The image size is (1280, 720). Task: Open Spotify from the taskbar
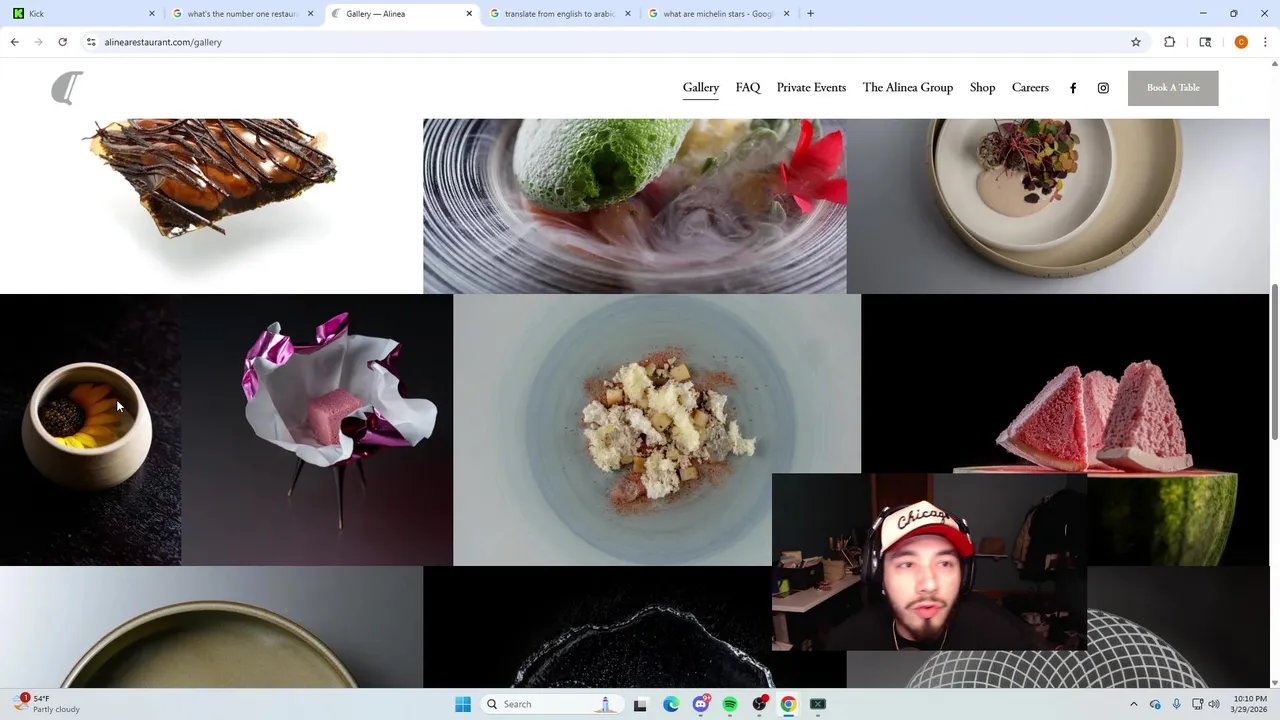pyautogui.click(x=730, y=704)
